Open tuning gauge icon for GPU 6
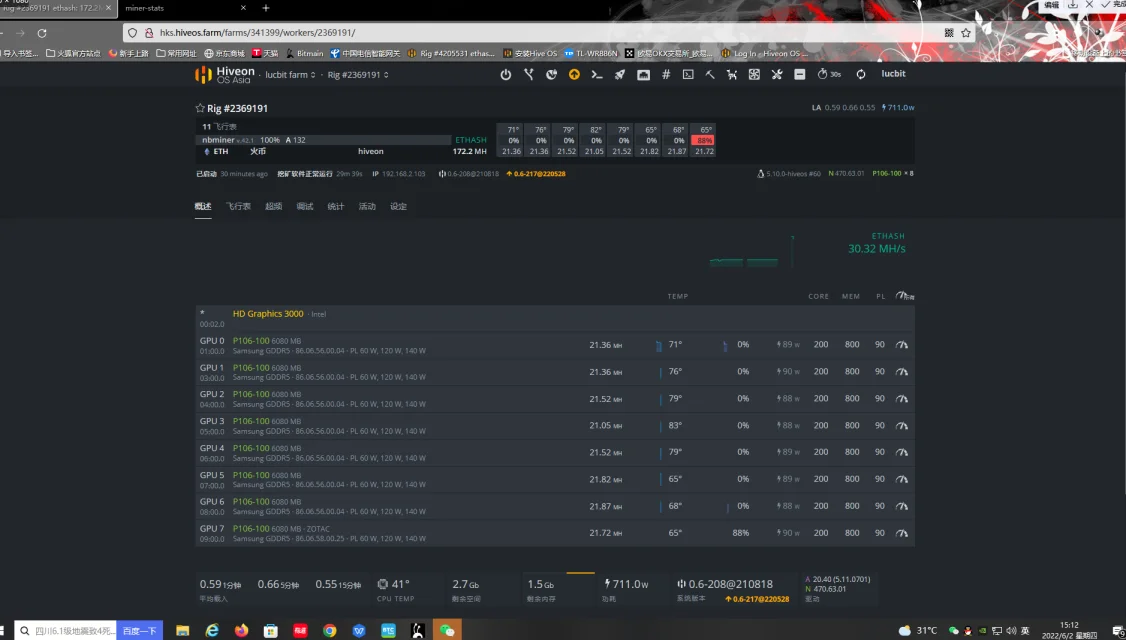This screenshot has width=1126, height=640. [902, 506]
